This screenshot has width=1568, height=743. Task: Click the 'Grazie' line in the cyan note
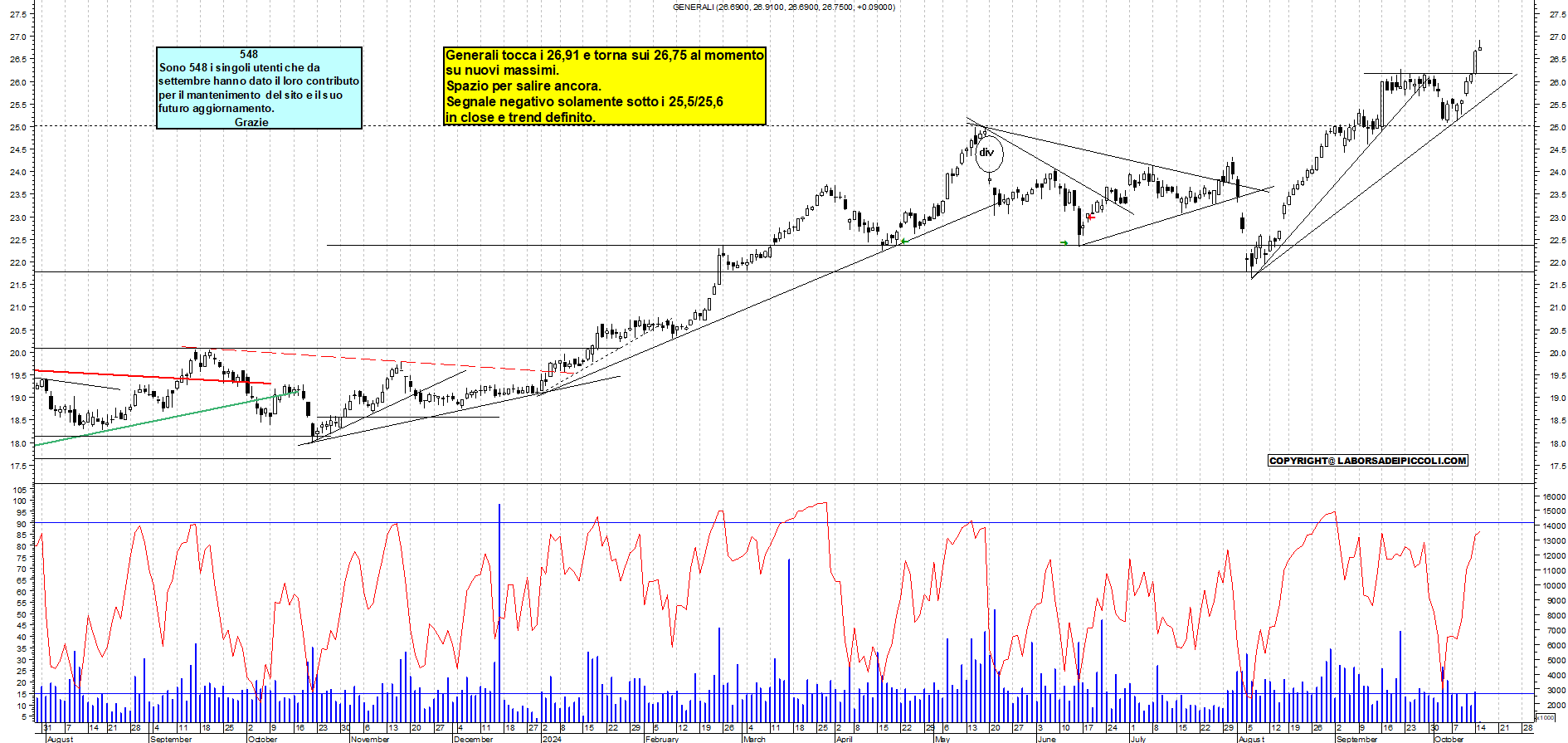[x=251, y=122]
